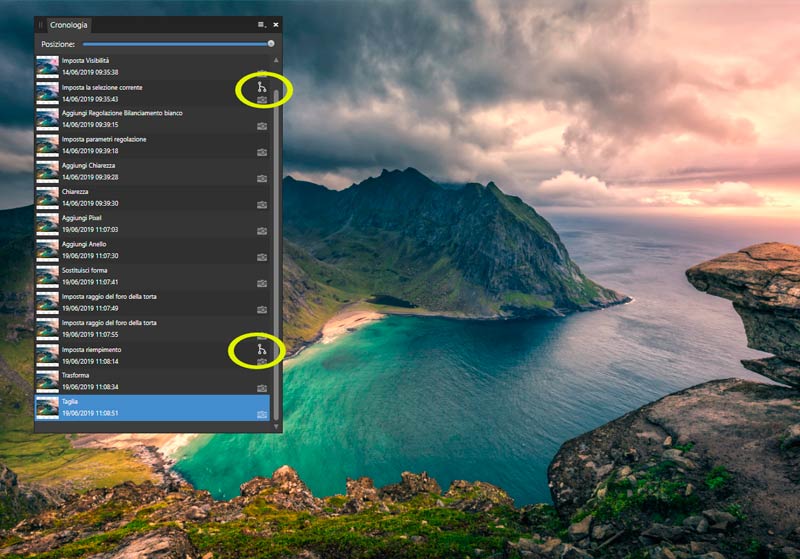Click thumbnail of Aggiungi Anello step
Screen dimensions: 800x559
pyautogui.click(x=47, y=250)
